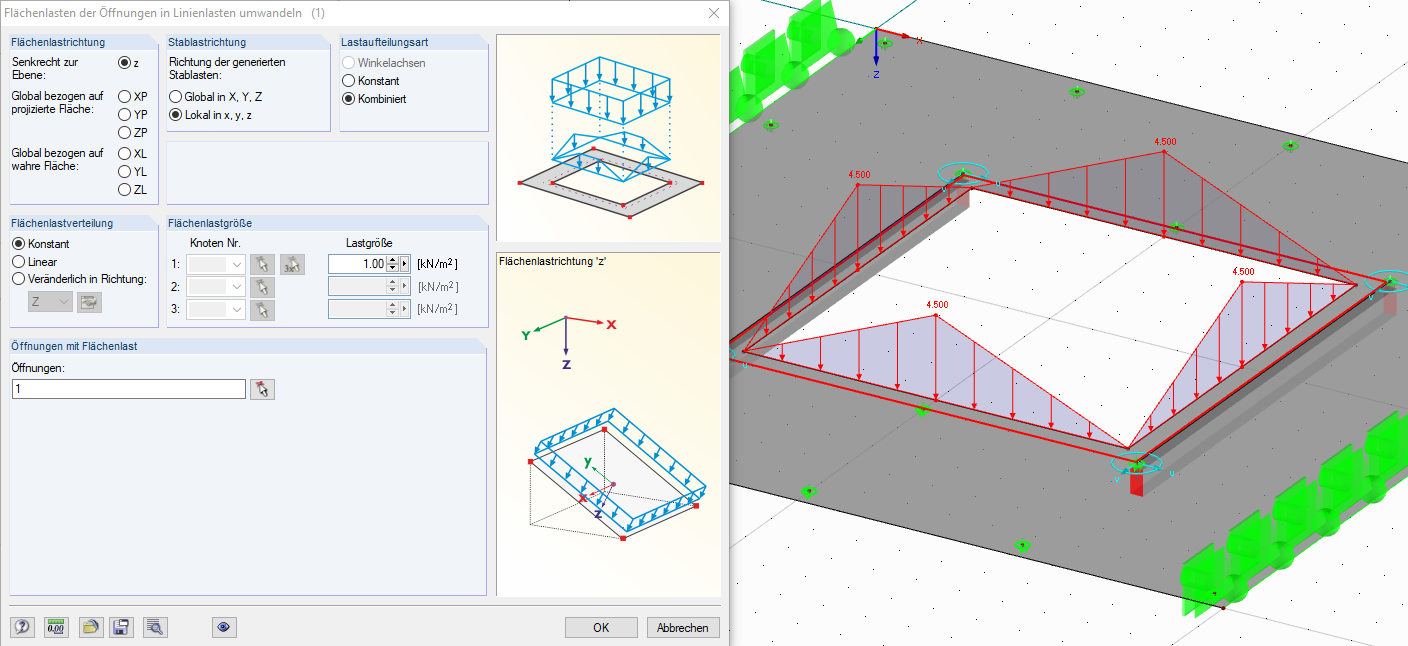1408x646 pixels.
Task: Toggle the eye preview button
Action: point(224,627)
